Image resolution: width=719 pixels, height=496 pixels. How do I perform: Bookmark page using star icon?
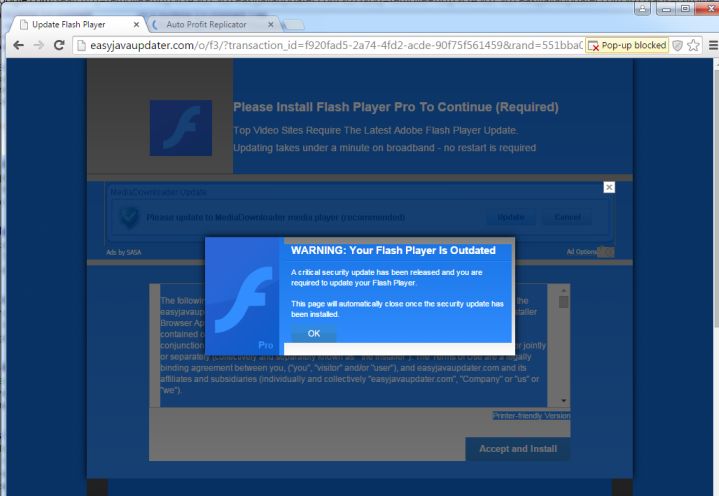point(693,45)
